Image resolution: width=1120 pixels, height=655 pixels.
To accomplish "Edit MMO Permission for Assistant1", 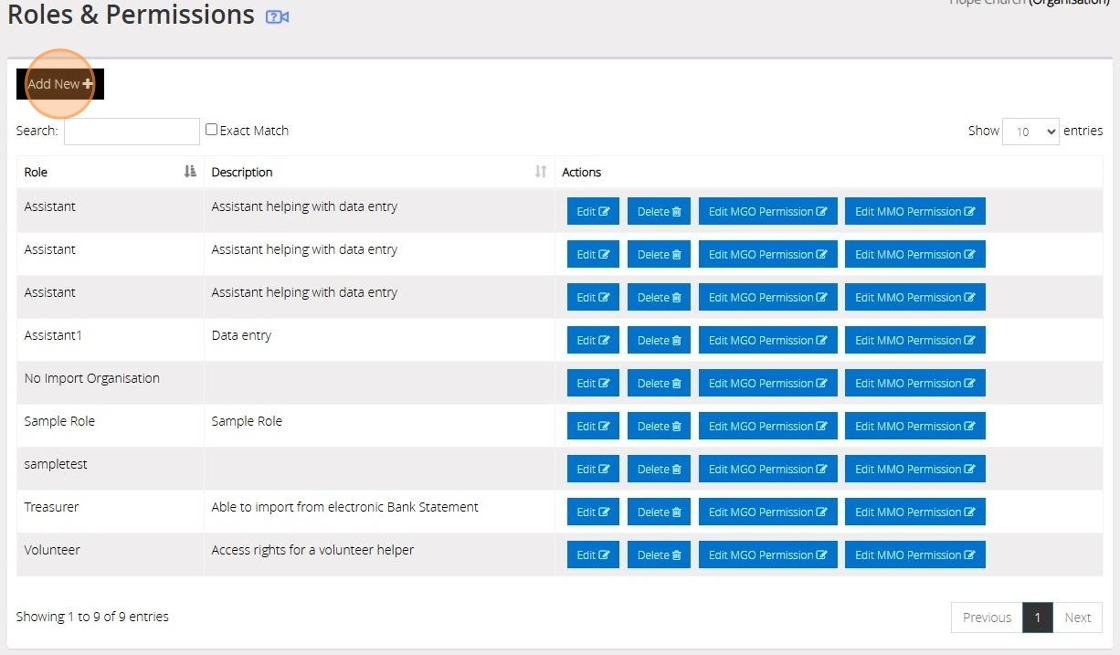I will tap(915, 340).
